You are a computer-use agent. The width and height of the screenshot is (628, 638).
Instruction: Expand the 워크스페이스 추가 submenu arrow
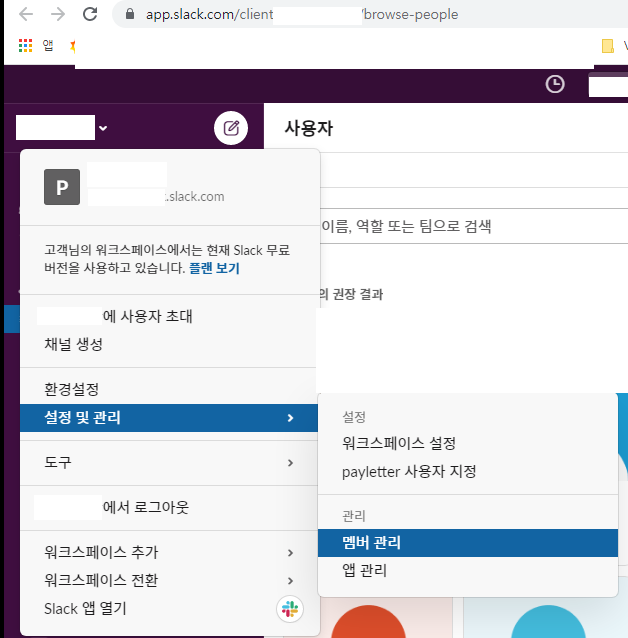290,553
